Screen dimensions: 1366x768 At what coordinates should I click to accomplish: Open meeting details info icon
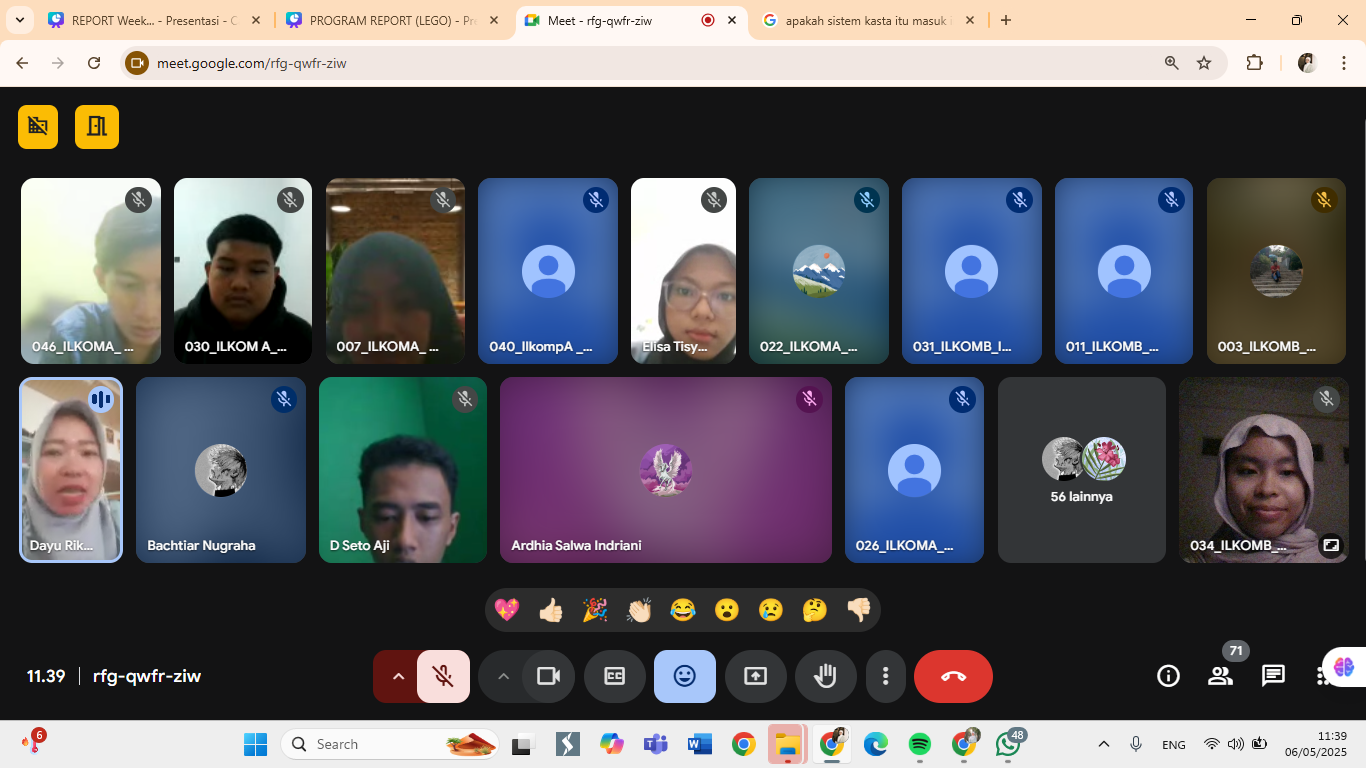coord(1168,676)
